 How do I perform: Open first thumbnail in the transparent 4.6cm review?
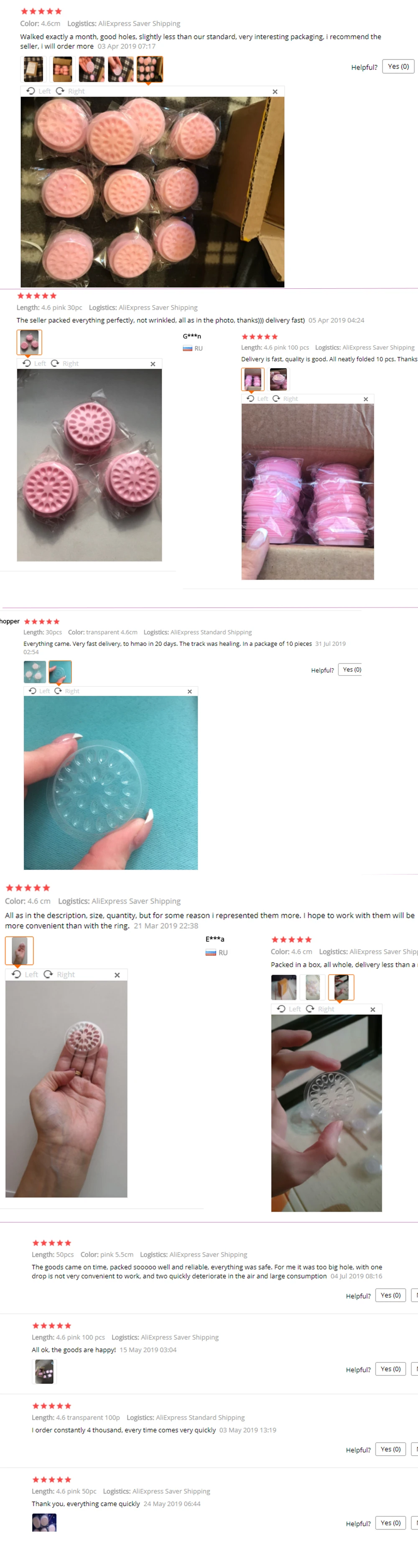point(35,672)
